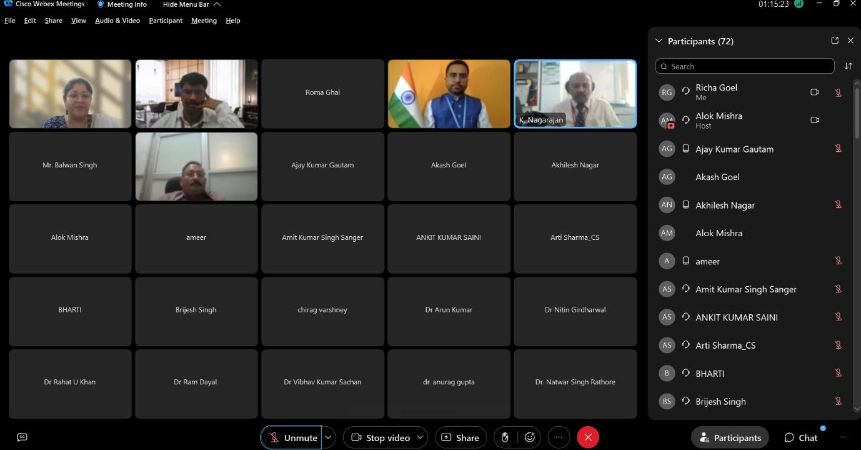This screenshot has width=861, height=450.
Task: Unmute the microphone
Action: [291, 437]
